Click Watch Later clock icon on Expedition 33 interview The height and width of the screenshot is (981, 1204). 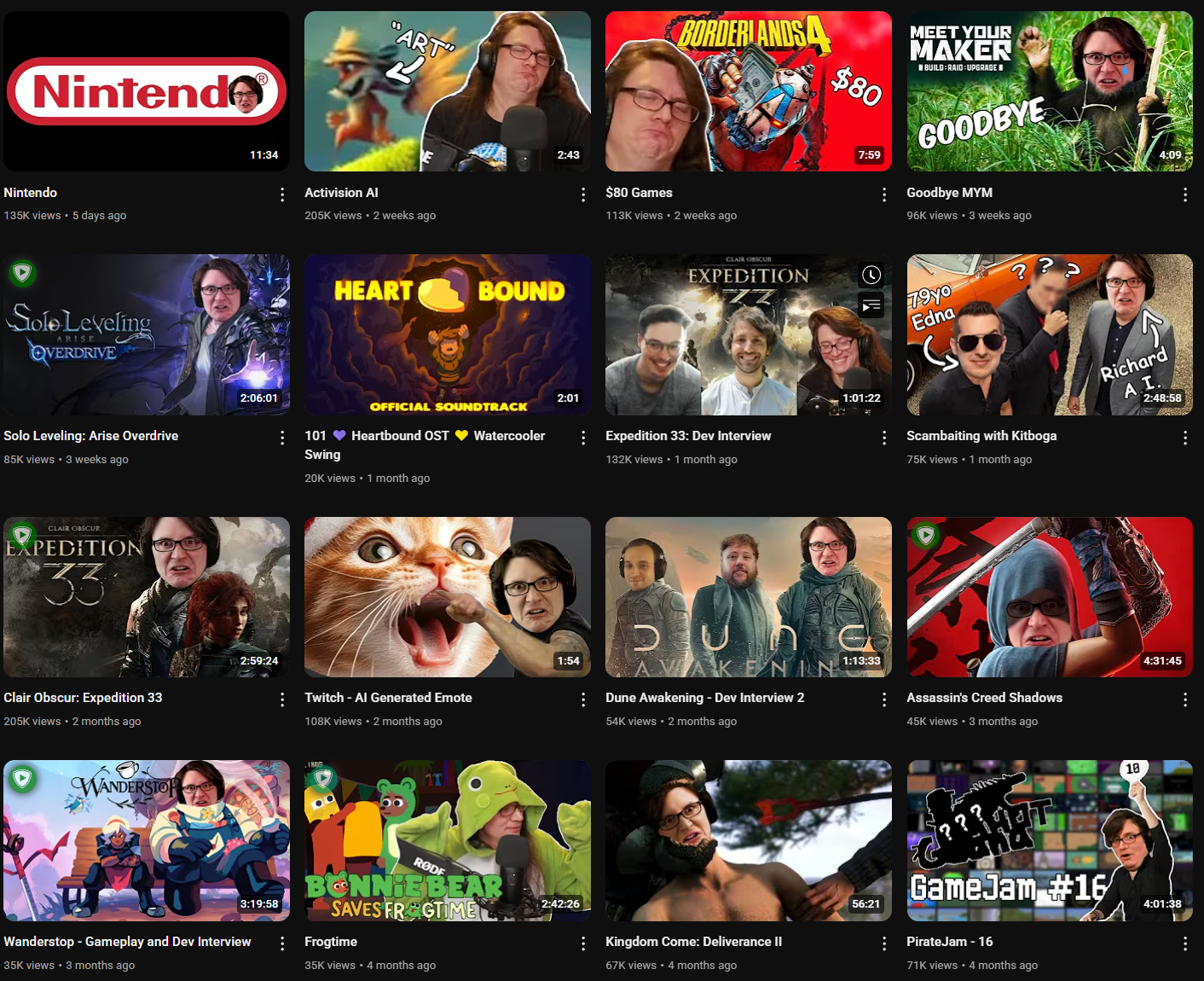click(x=871, y=275)
